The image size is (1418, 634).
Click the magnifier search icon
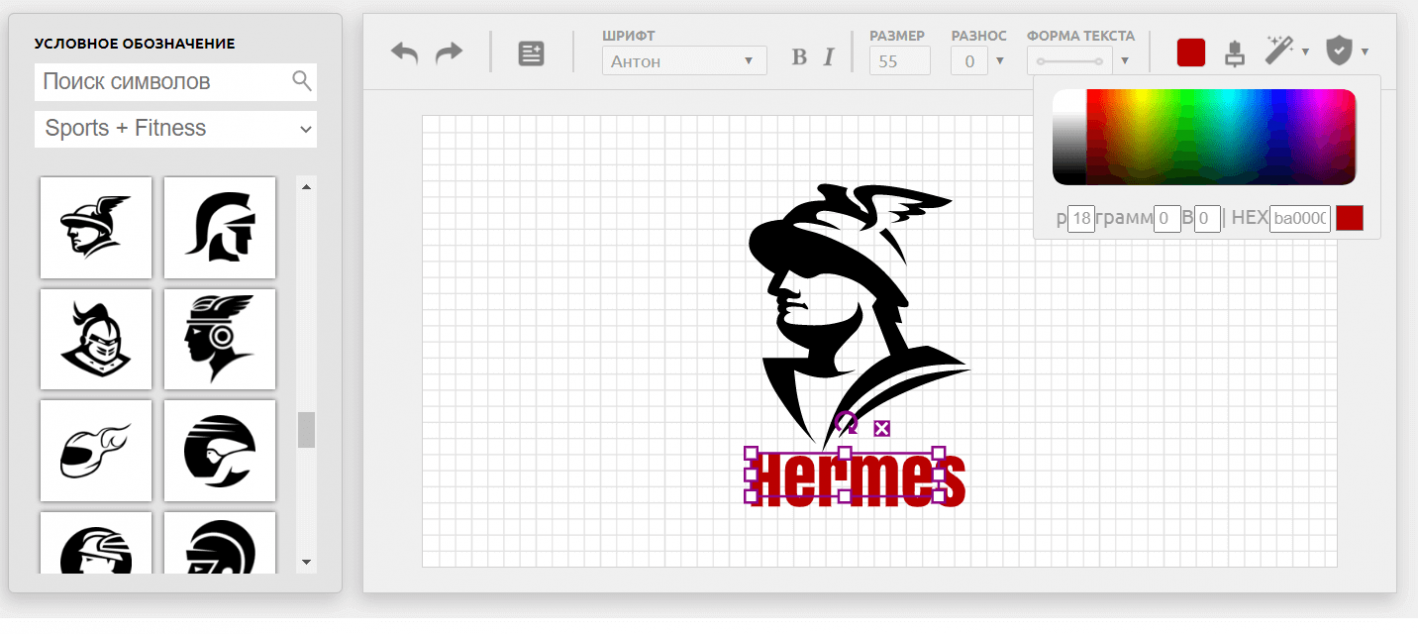[301, 82]
